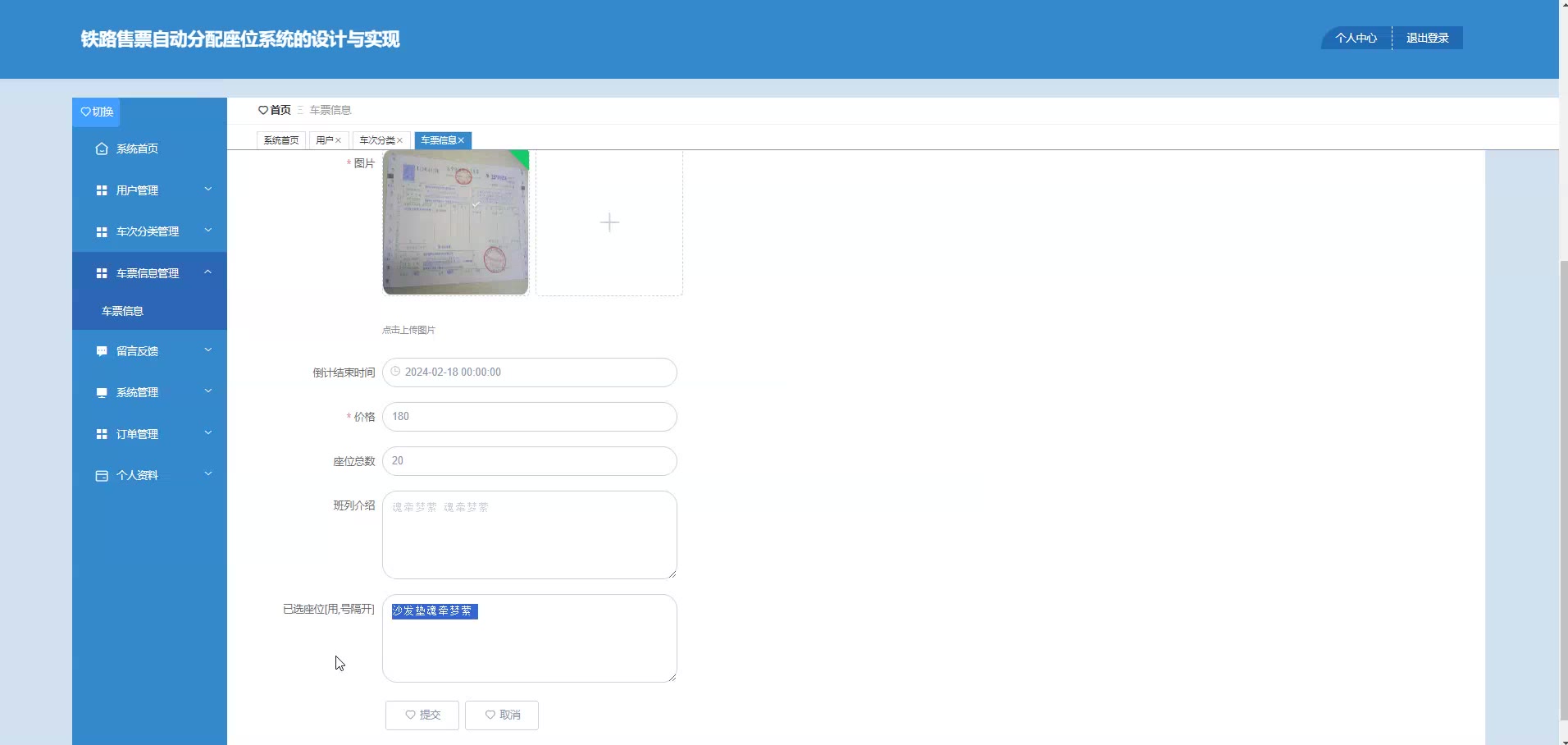
Task: Click the card icon next to 个人资料
Action: [x=102, y=476]
